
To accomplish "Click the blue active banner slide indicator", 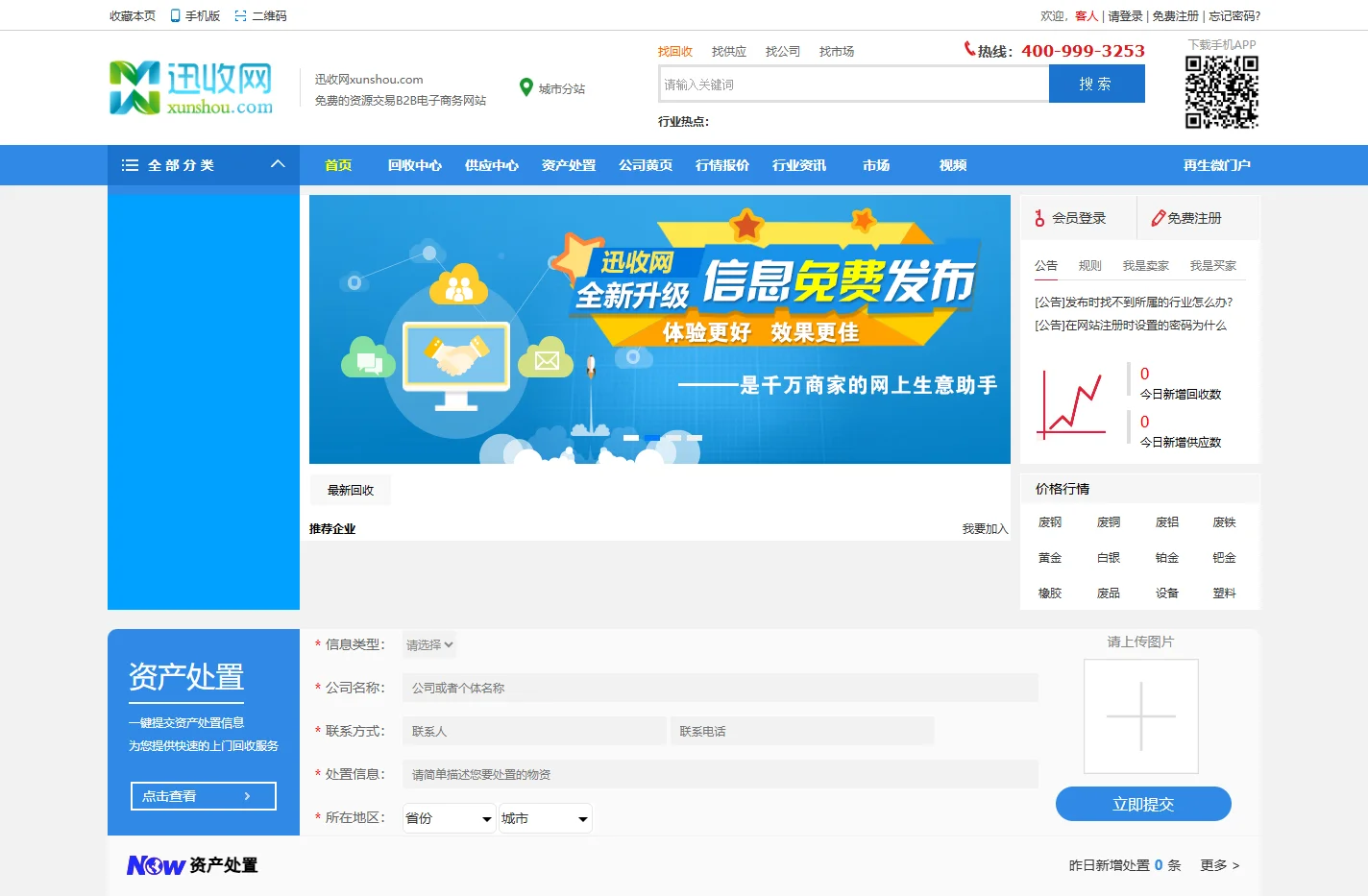I will point(652,438).
